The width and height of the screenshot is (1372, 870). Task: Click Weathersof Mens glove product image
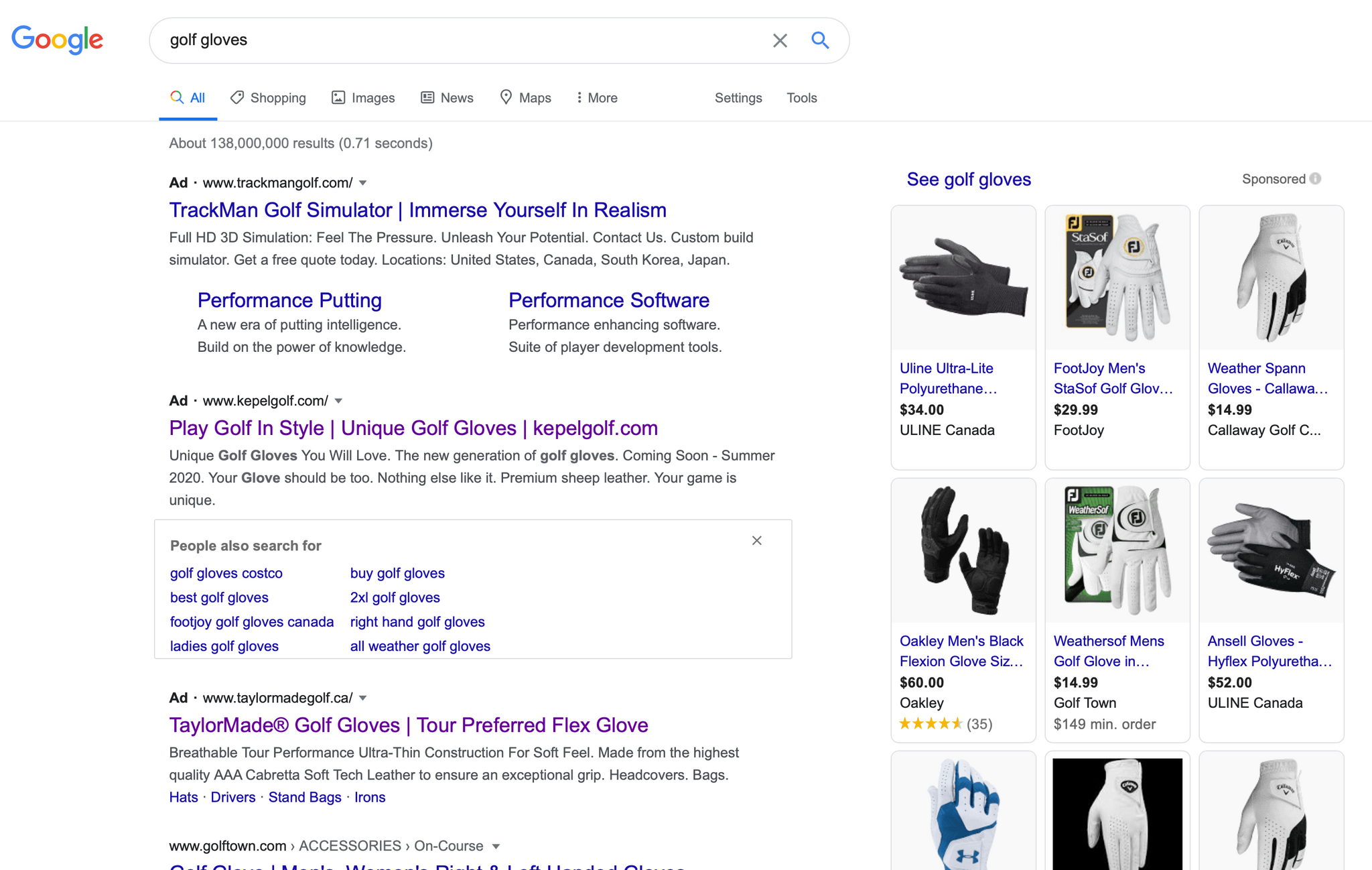point(1117,550)
